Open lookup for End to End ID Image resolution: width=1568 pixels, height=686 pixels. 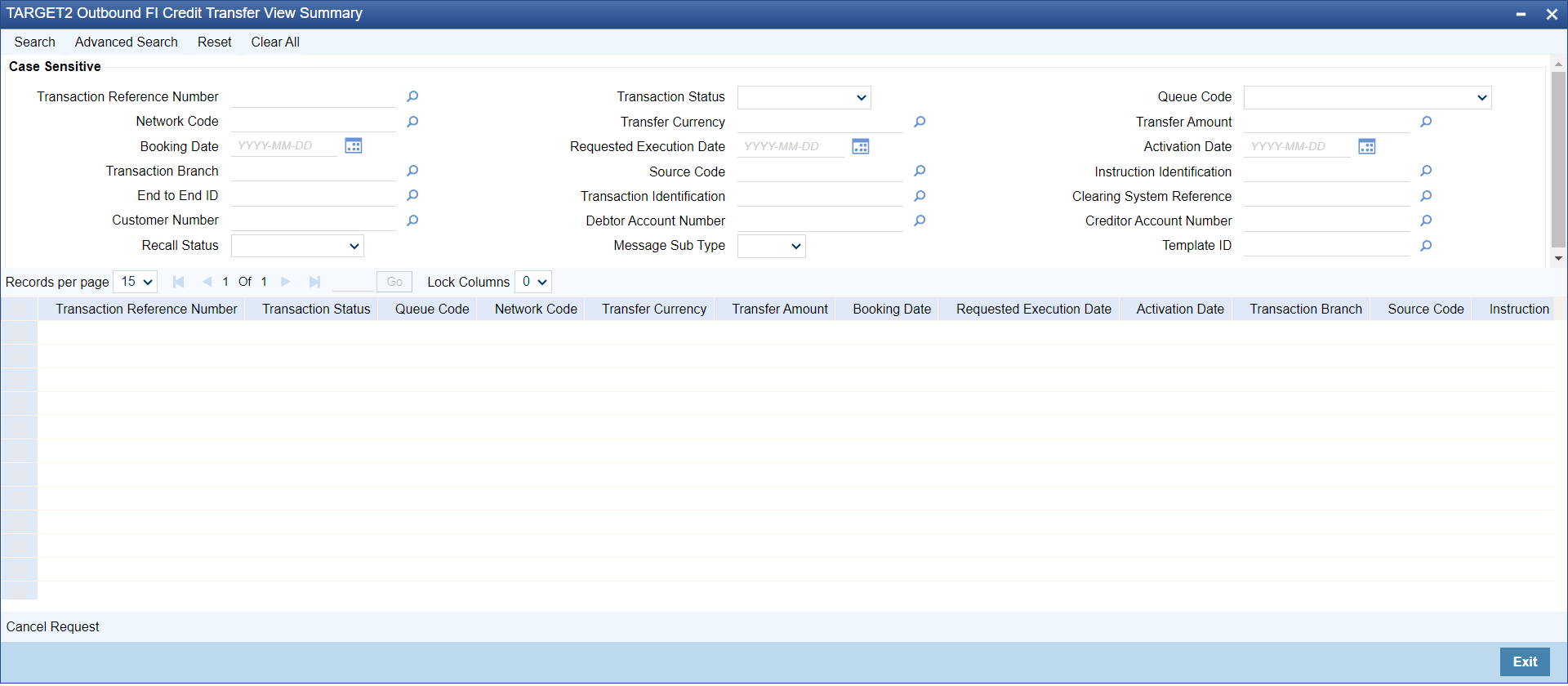pos(412,196)
